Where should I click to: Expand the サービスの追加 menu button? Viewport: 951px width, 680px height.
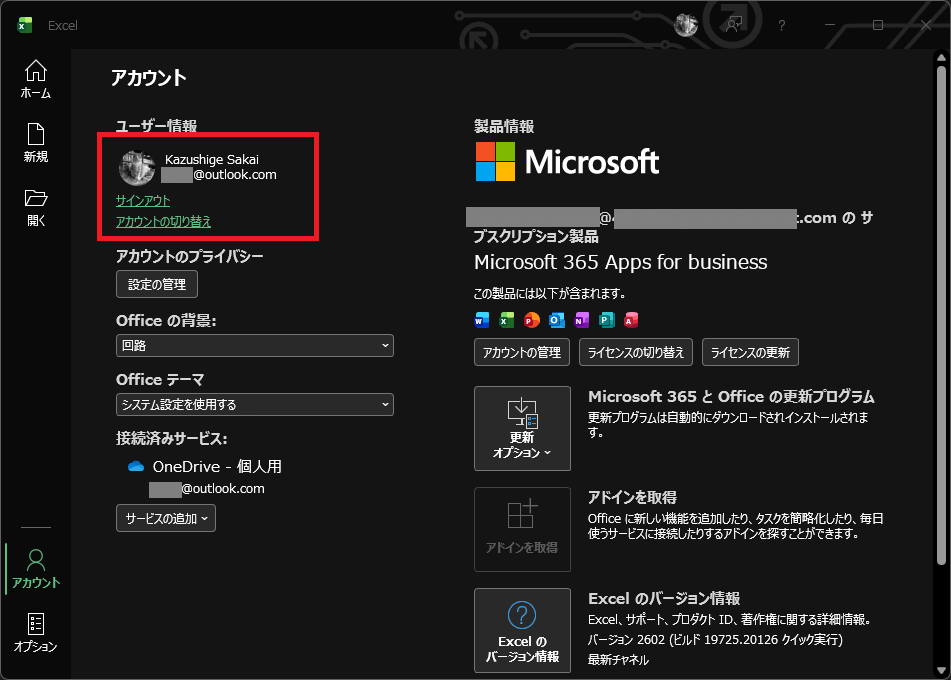(166, 518)
